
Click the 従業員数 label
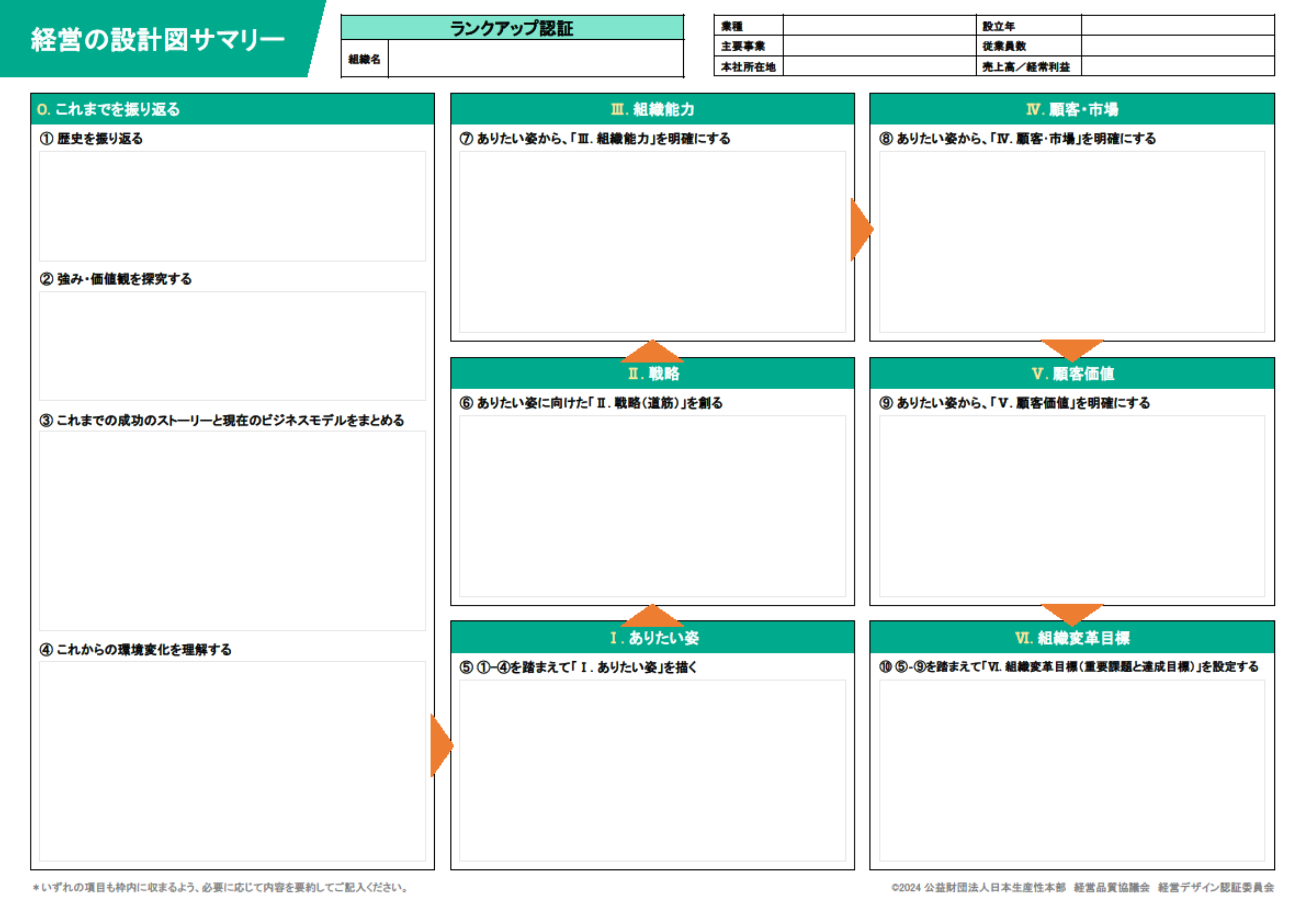click(1004, 46)
